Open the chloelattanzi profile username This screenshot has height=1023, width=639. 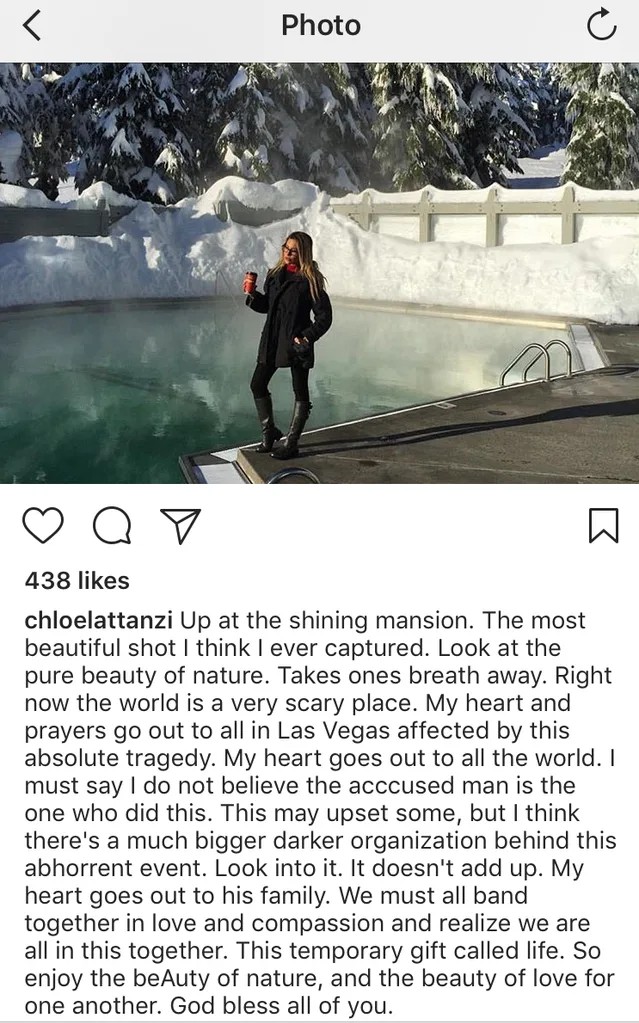(99, 620)
